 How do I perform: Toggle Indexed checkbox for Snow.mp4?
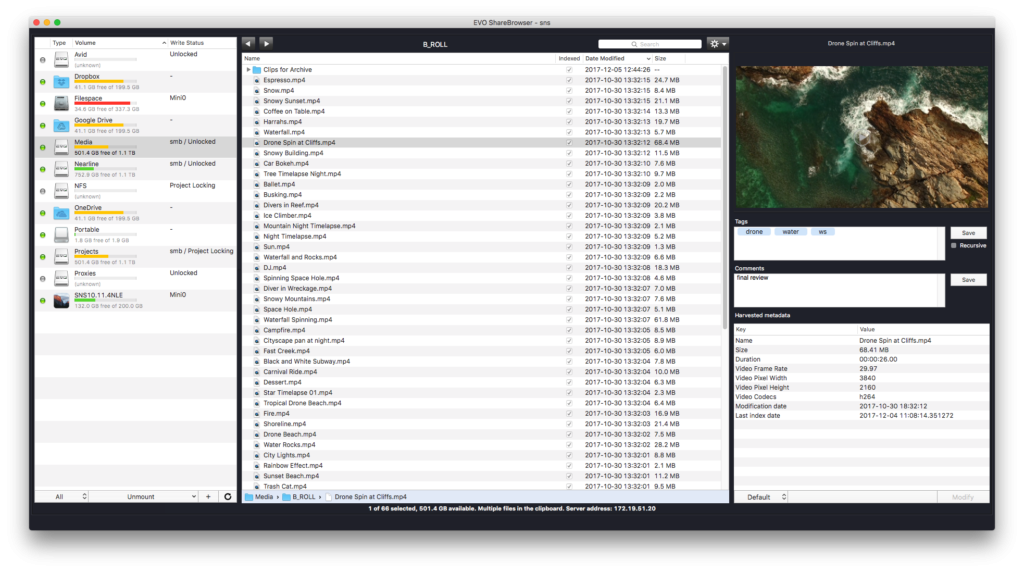569,90
